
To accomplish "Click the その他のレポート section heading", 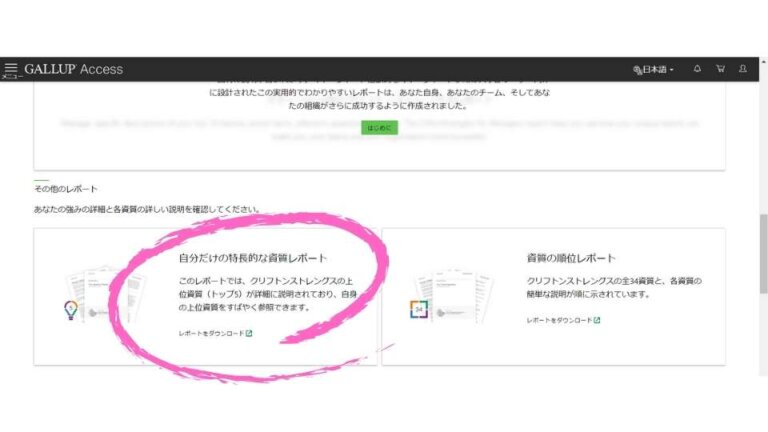I will point(65,189).
